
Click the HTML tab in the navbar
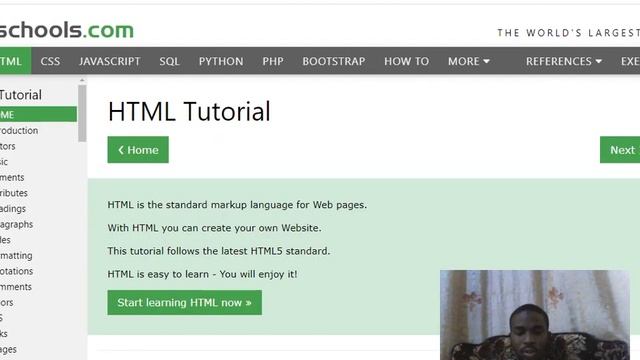tap(16, 61)
